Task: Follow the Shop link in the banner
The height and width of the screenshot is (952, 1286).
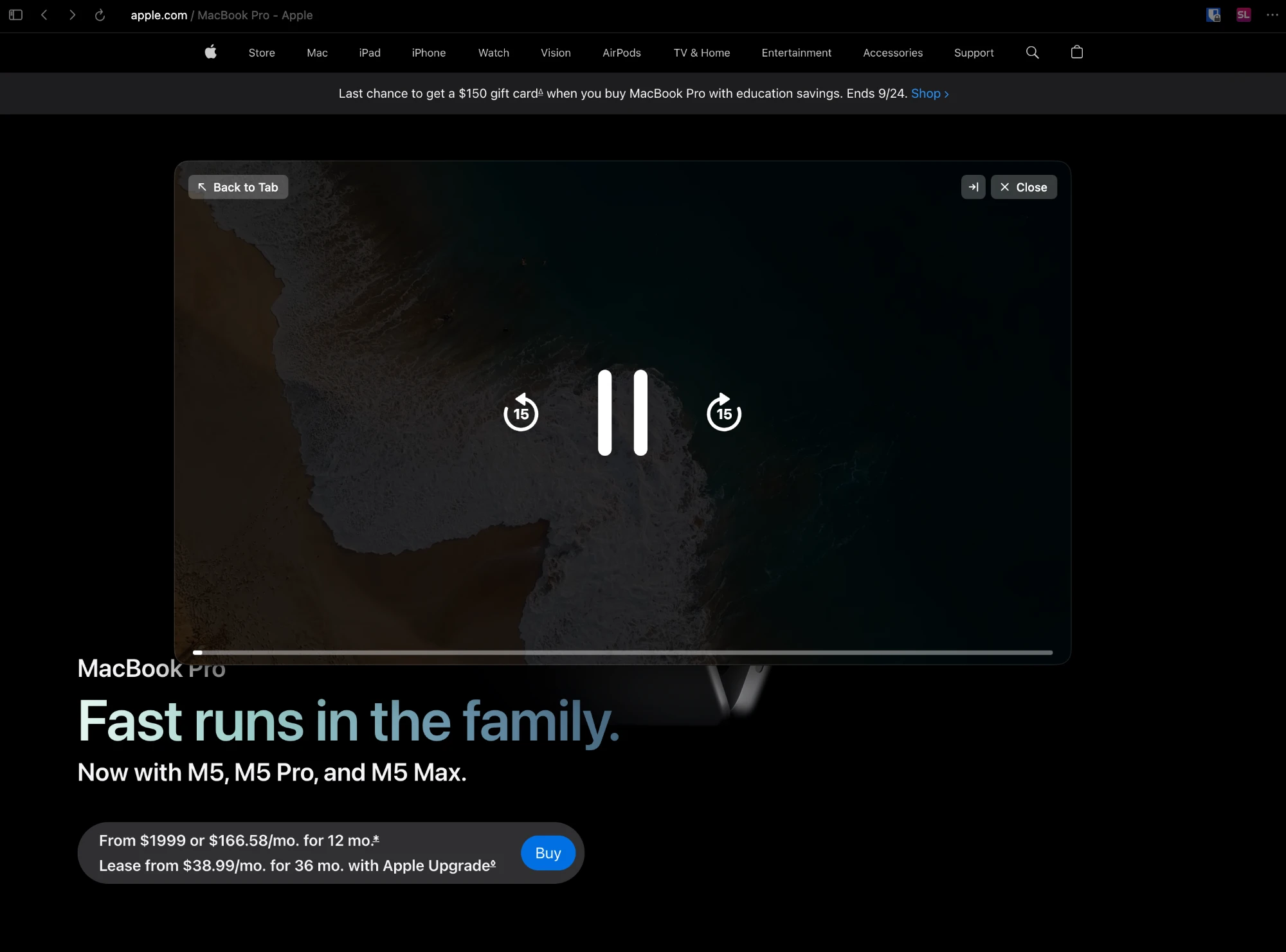Action: tap(930, 93)
